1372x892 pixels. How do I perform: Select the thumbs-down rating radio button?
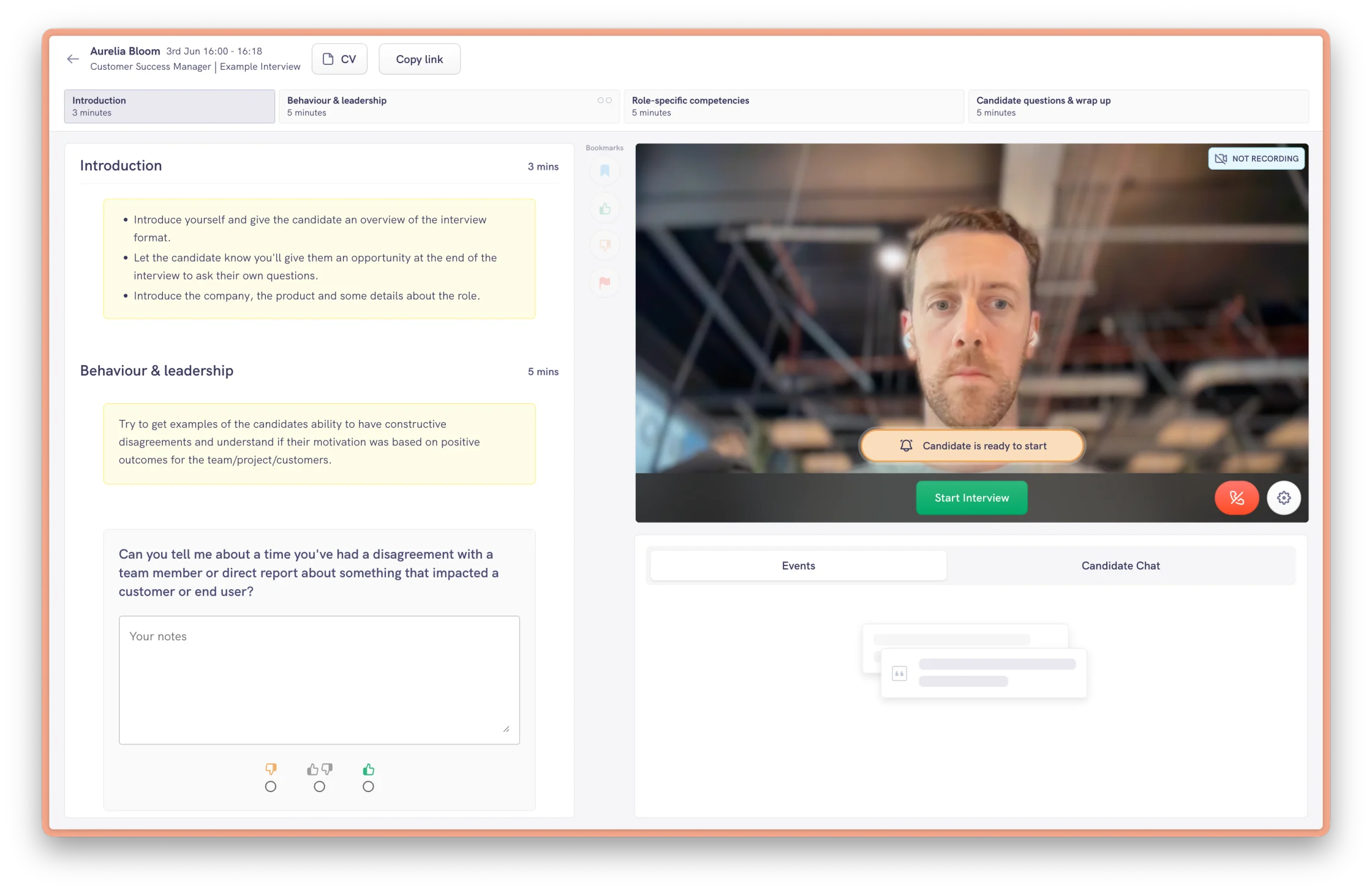[x=271, y=787]
